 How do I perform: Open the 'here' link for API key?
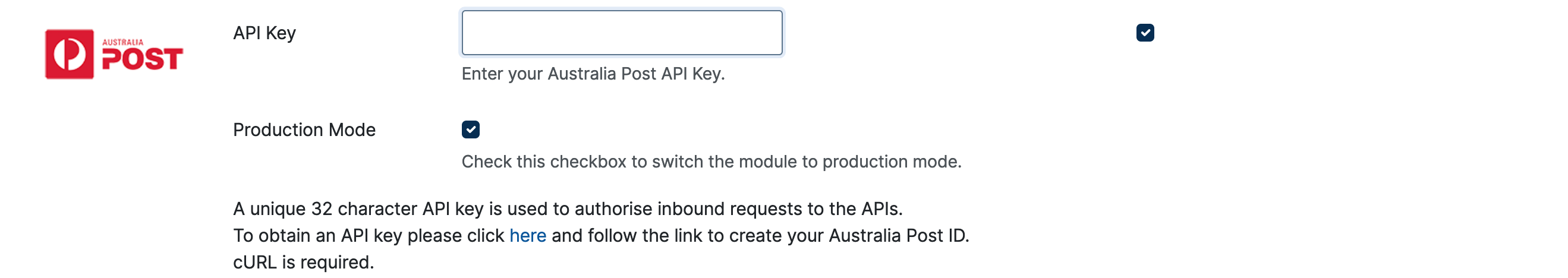pyautogui.click(x=527, y=235)
